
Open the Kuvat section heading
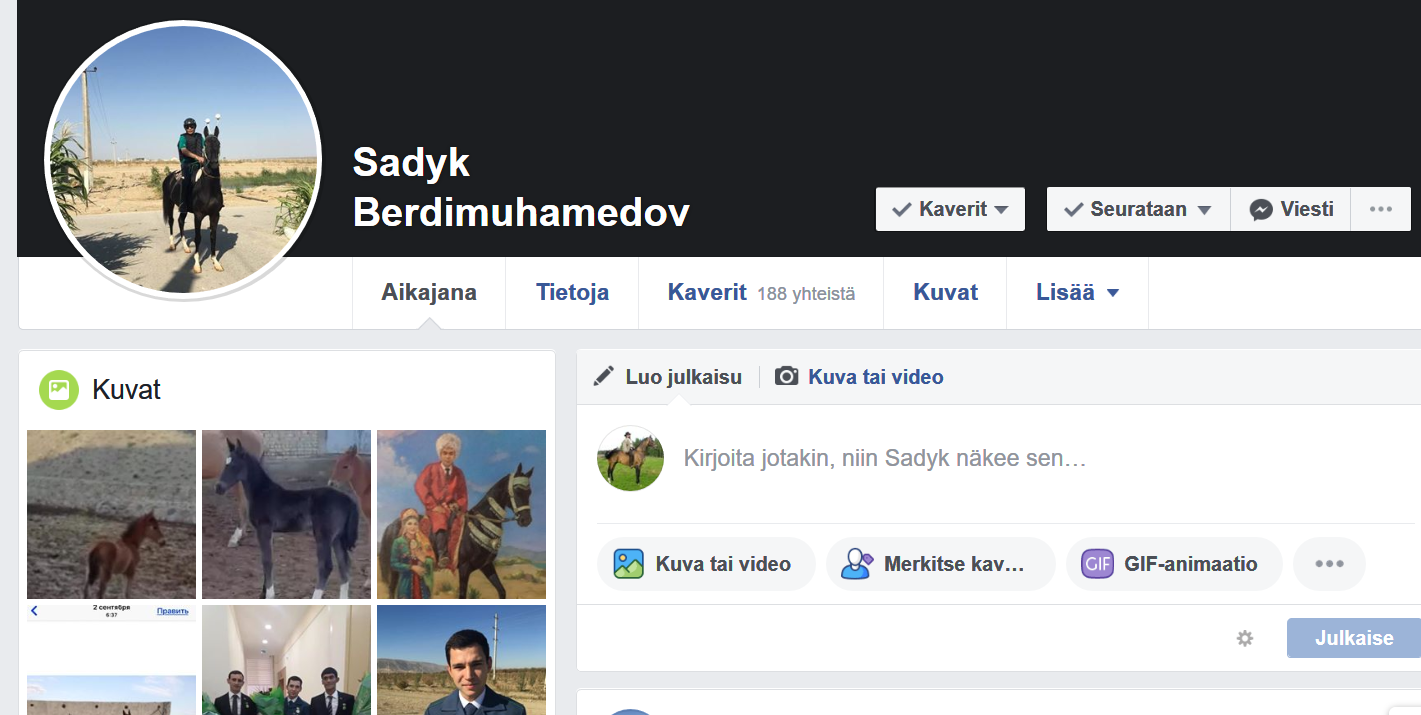tap(126, 389)
